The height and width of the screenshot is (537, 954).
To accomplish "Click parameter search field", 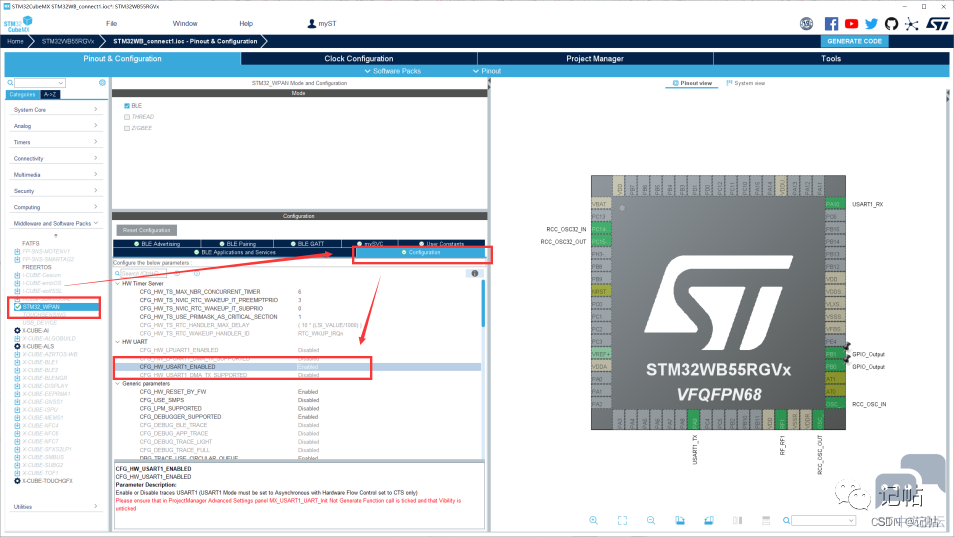I will pyautogui.click(x=142, y=274).
